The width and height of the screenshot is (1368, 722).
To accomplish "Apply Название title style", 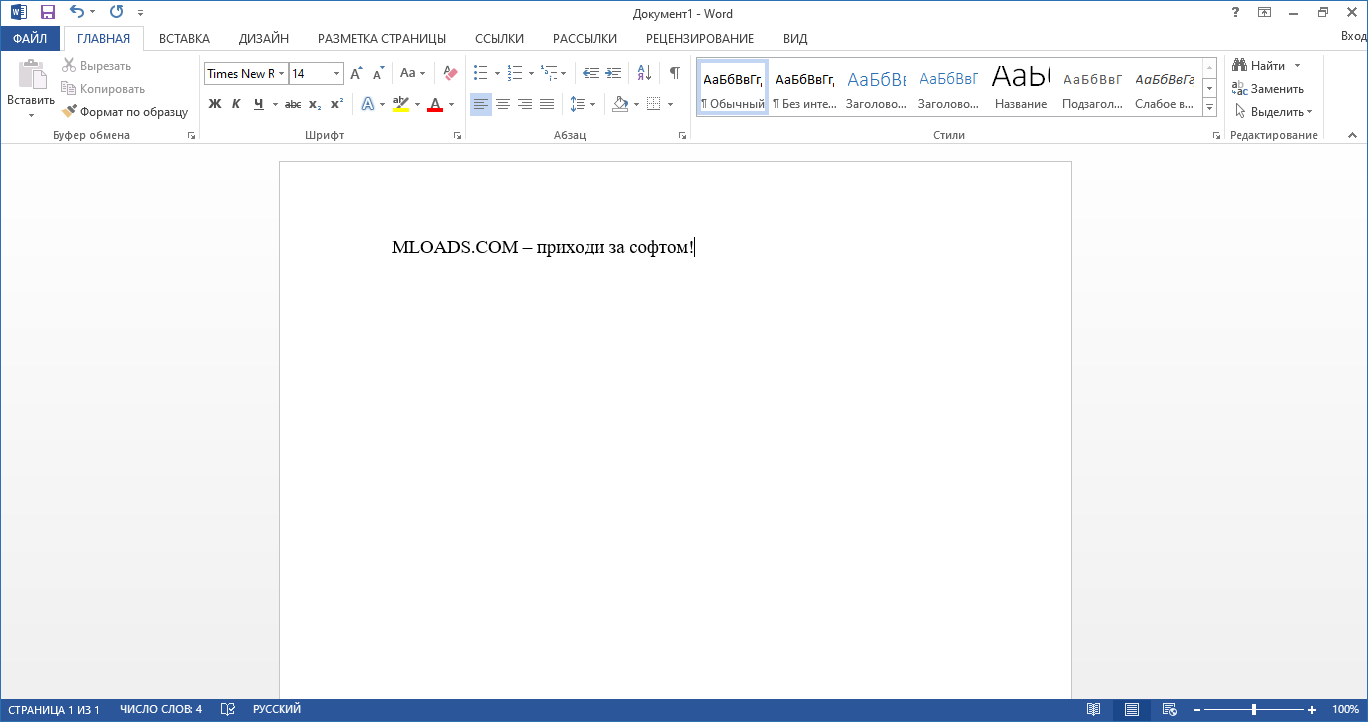I will (1021, 87).
